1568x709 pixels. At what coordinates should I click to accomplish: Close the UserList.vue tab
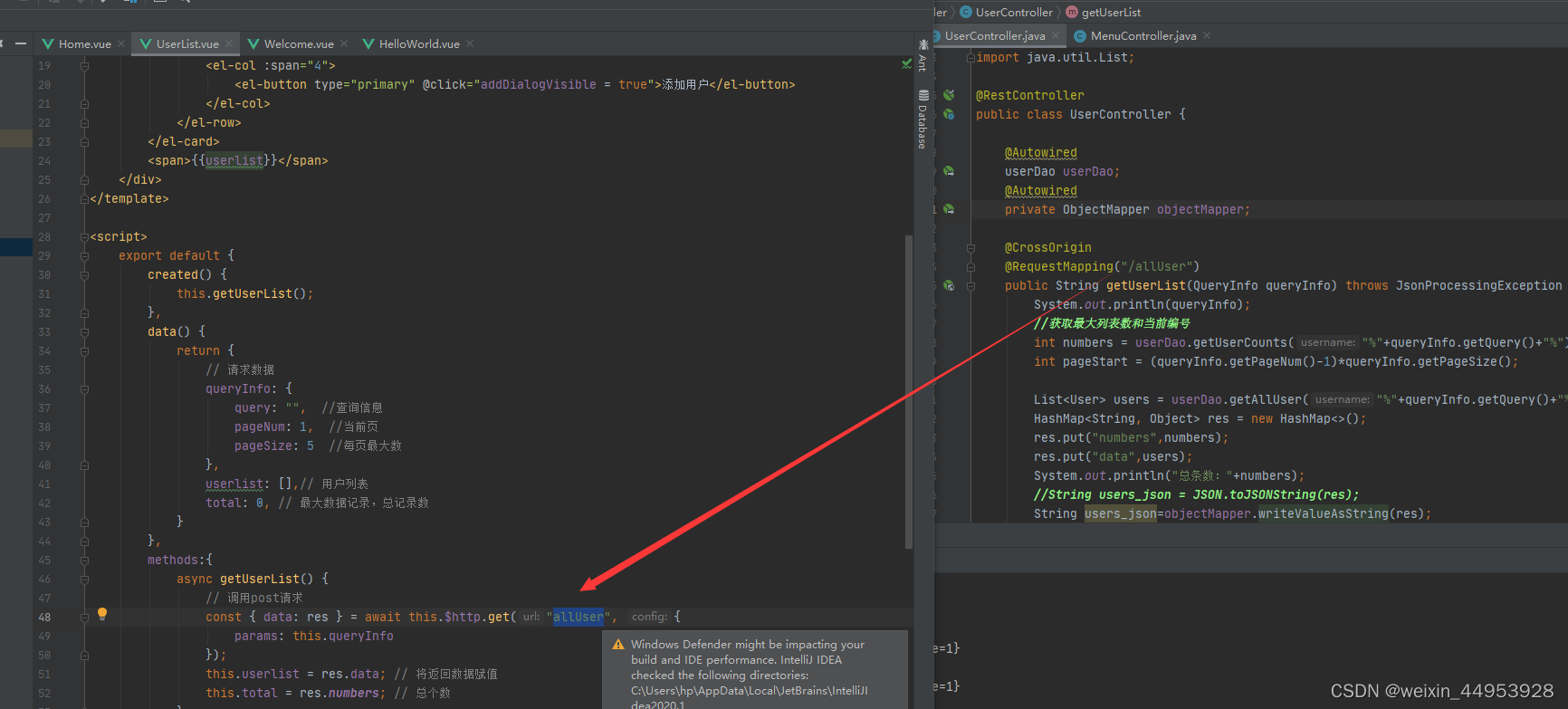(229, 43)
